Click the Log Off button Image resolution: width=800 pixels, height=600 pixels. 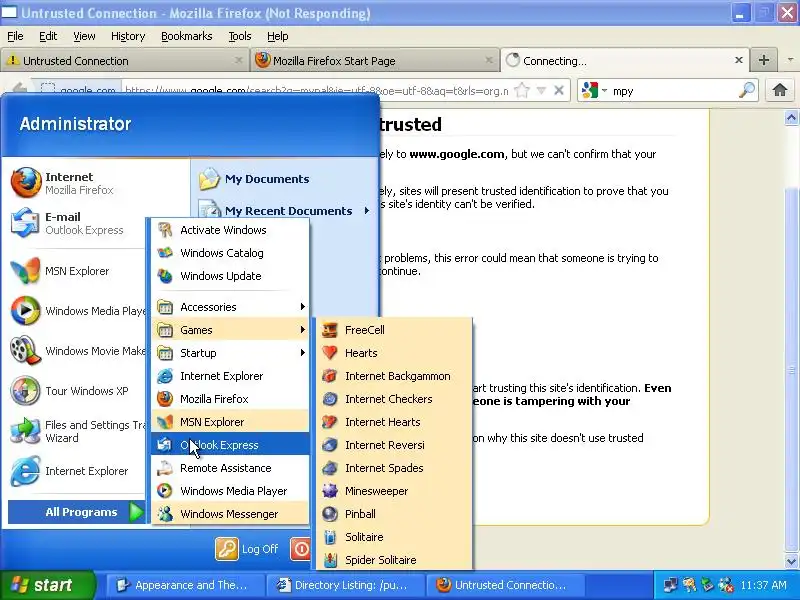click(248, 549)
